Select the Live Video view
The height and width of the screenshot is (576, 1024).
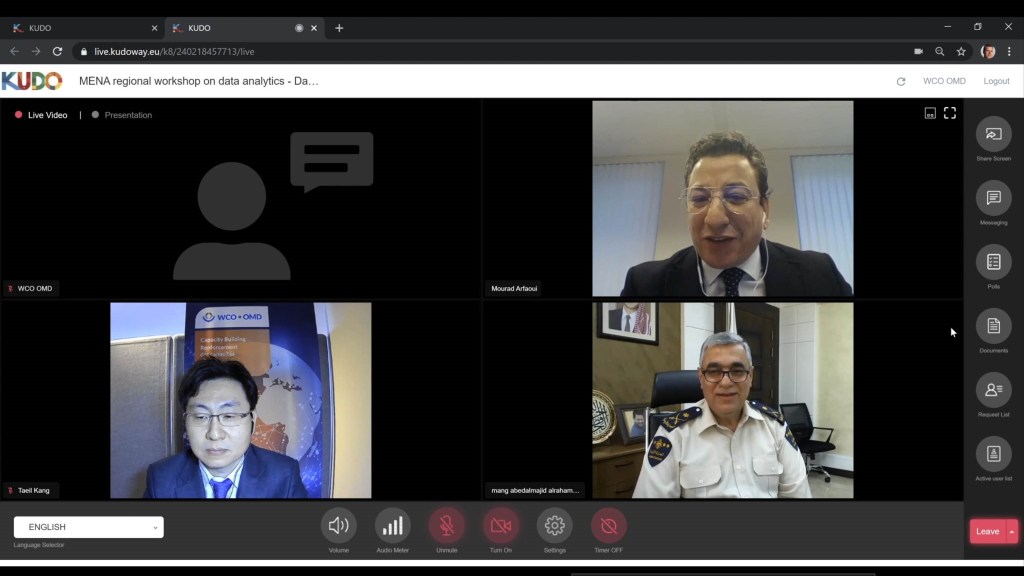point(46,115)
